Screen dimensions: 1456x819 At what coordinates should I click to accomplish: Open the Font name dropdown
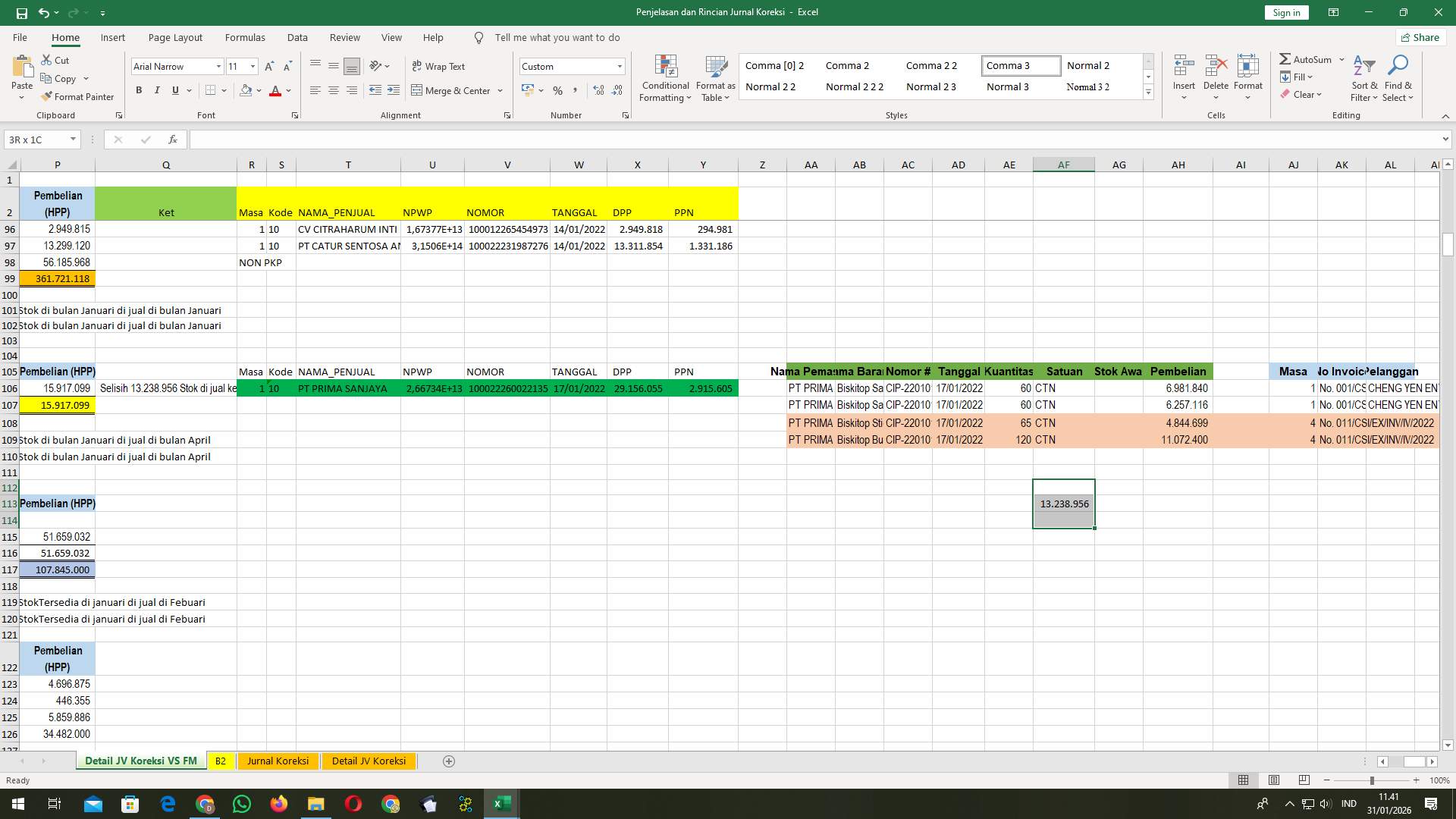218,66
